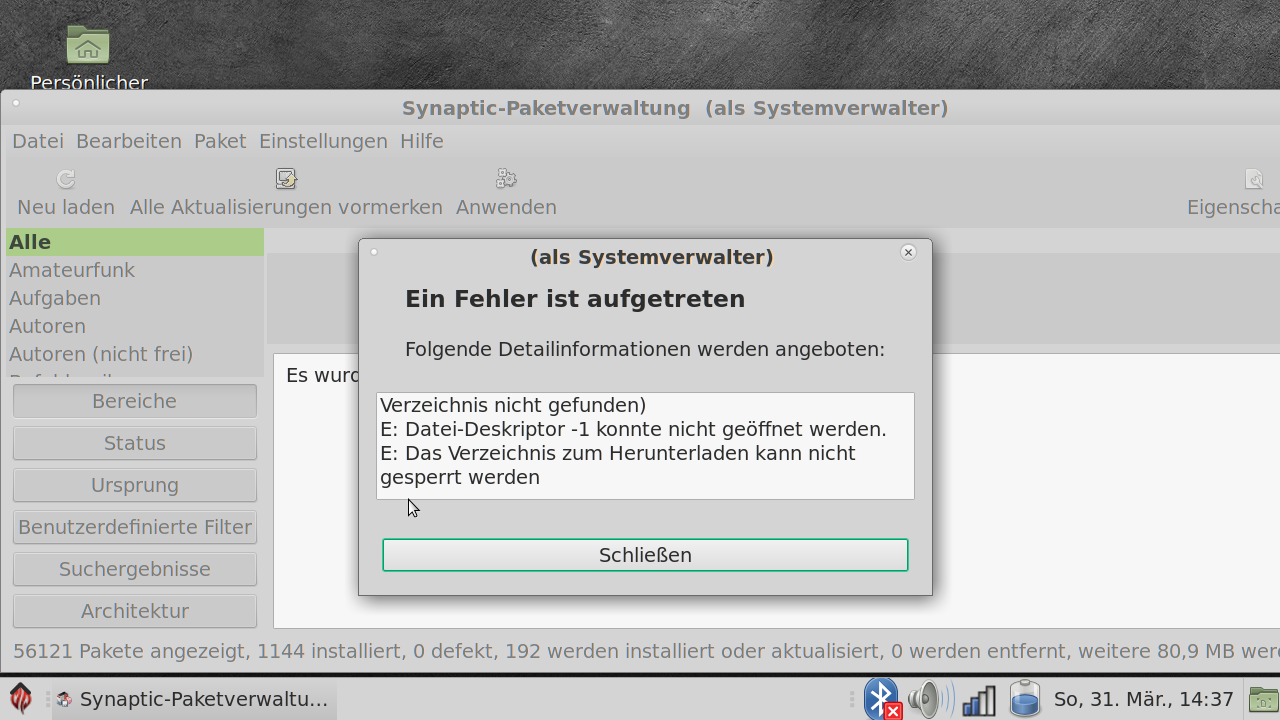Switch to the Status filter view
1280x720 pixels.
(135, 443)
